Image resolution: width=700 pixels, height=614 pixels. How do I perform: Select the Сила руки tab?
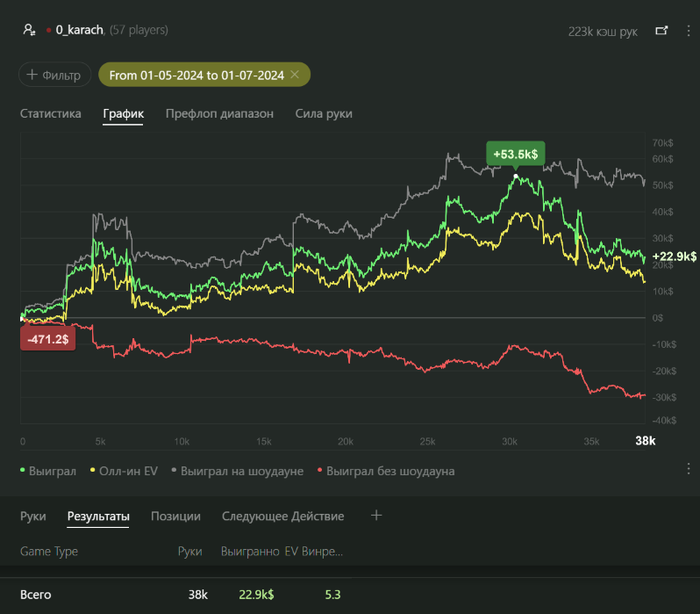323,114
